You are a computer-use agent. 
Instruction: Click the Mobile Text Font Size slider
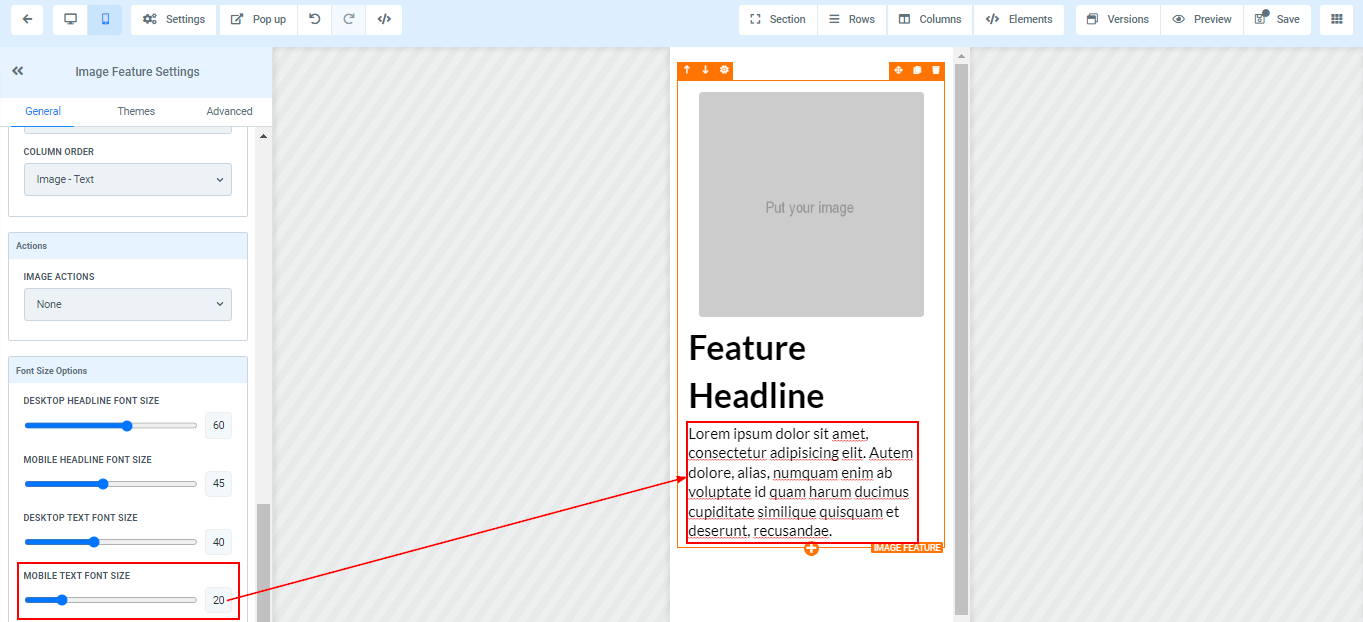click(110, 600)
